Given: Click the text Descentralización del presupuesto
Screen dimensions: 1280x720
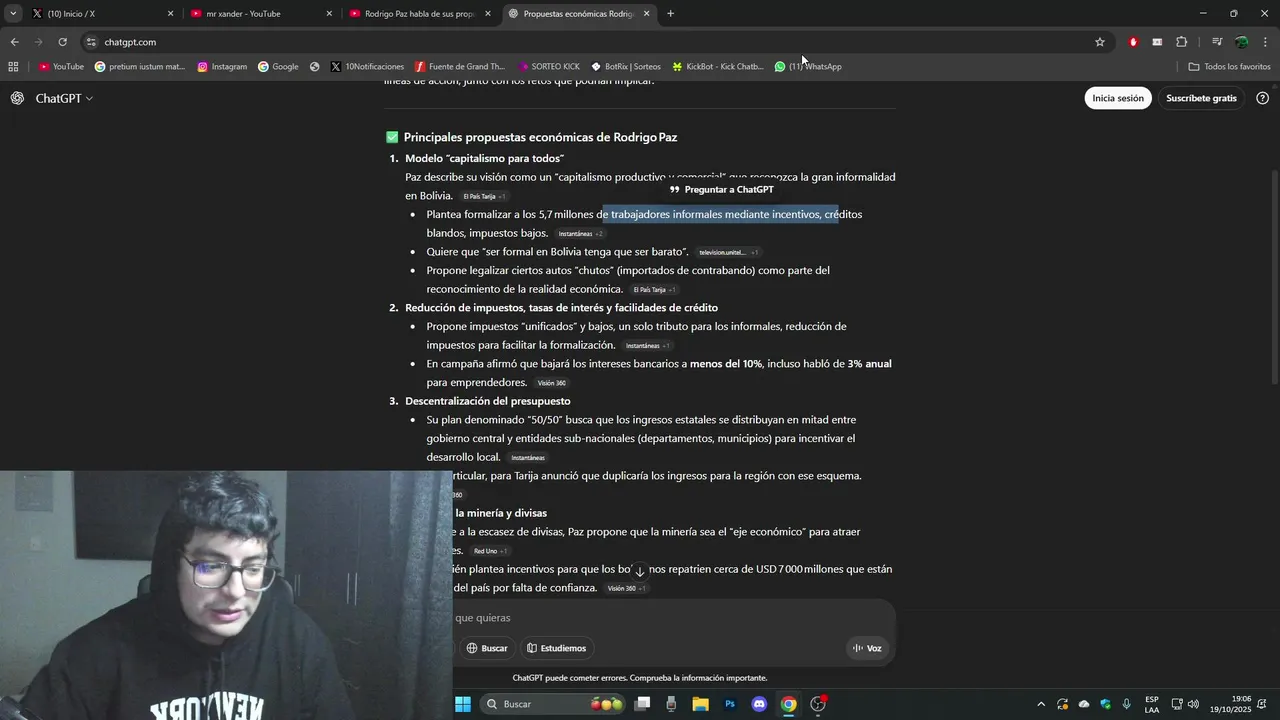Looking at the screenshot, I should tap(488, 401).
